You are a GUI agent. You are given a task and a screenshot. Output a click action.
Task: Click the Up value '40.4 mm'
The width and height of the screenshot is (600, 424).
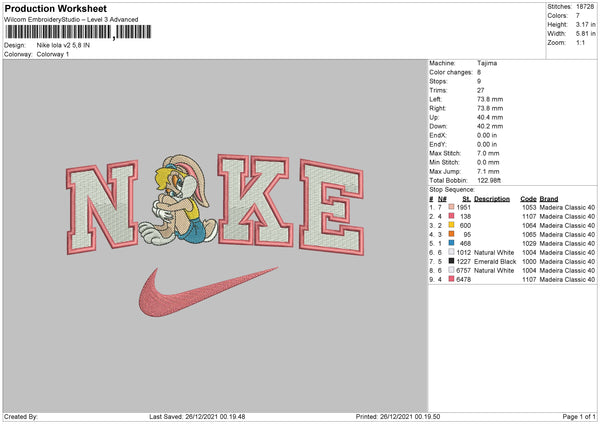coord(490,117)
